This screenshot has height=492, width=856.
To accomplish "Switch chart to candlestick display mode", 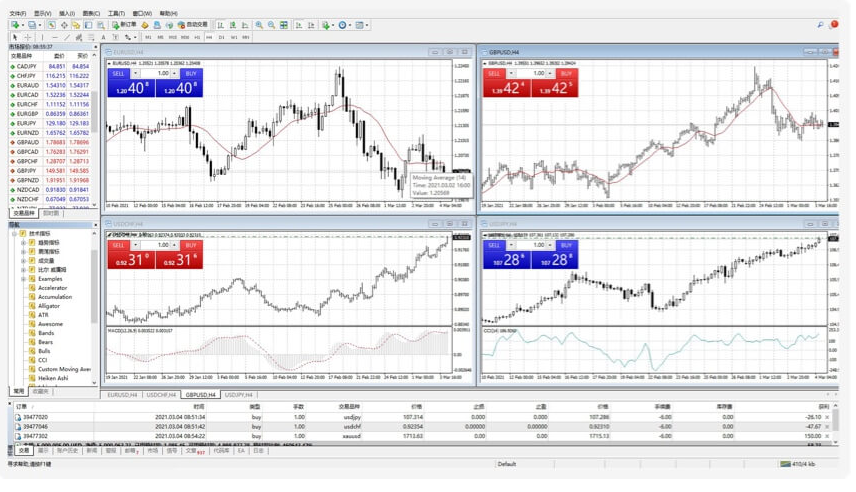I will pyautogui.click(x=233, y=25).
